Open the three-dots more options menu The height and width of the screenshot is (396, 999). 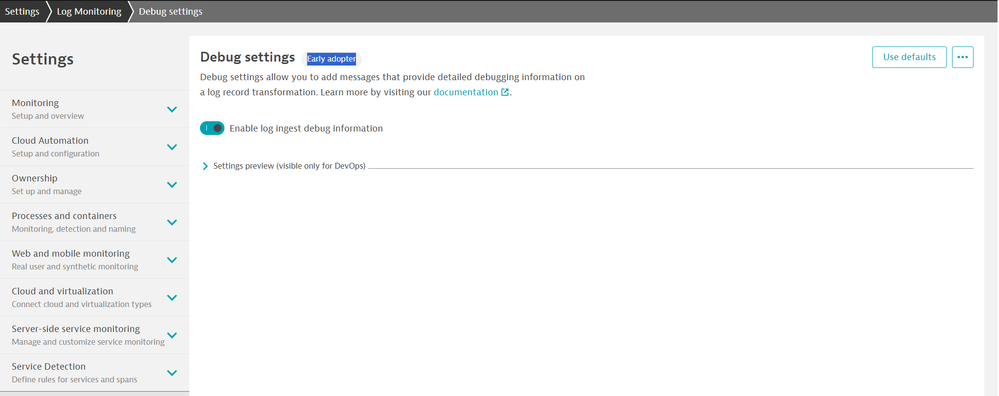963,57
